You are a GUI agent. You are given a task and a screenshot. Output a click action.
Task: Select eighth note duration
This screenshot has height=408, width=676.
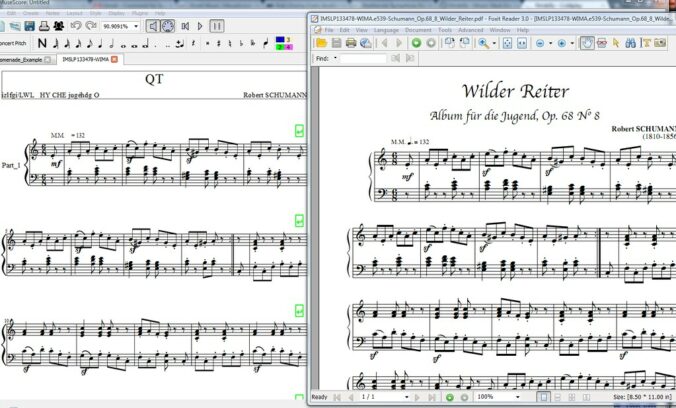point(89,43)
